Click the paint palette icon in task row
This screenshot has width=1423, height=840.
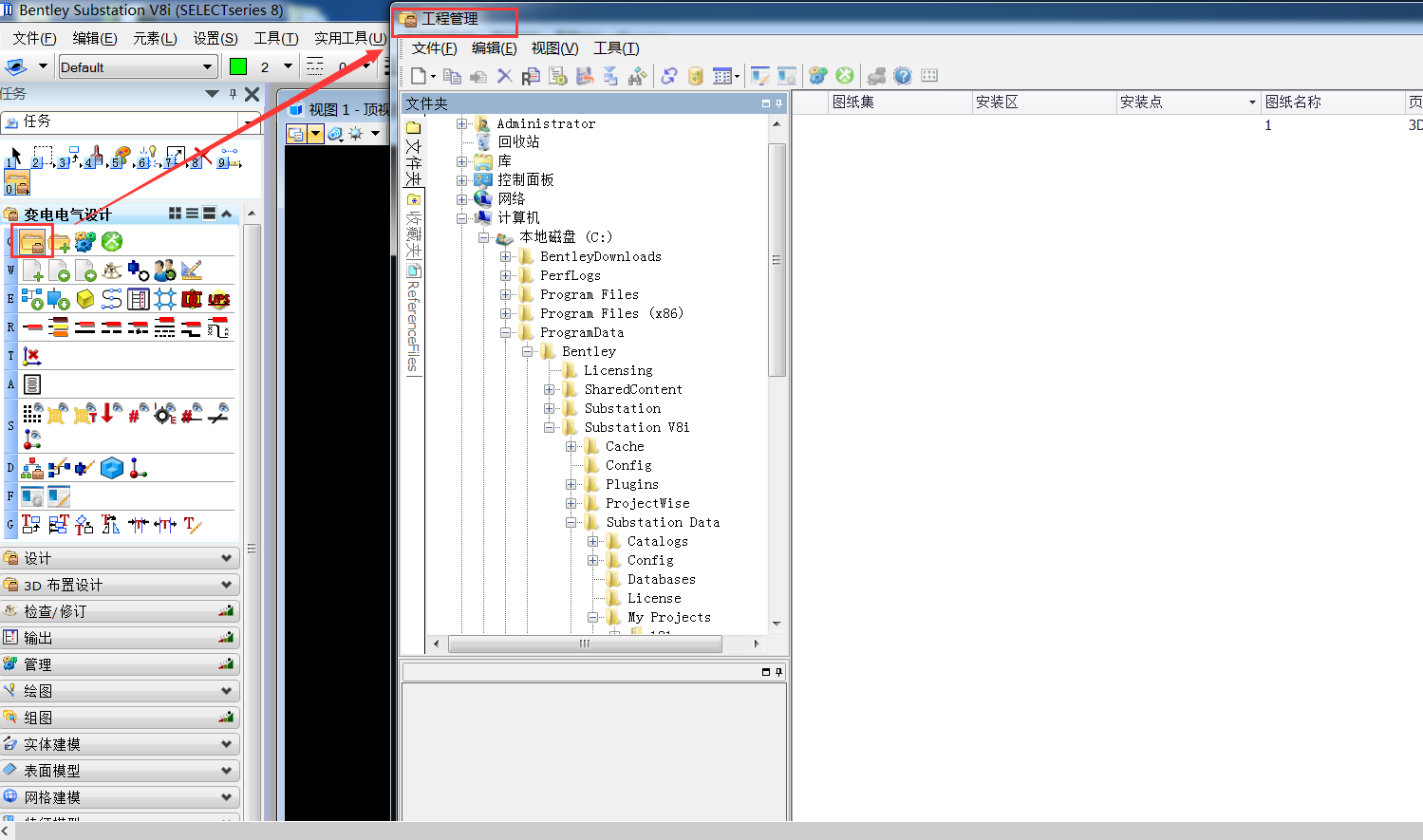coord(122,156)
